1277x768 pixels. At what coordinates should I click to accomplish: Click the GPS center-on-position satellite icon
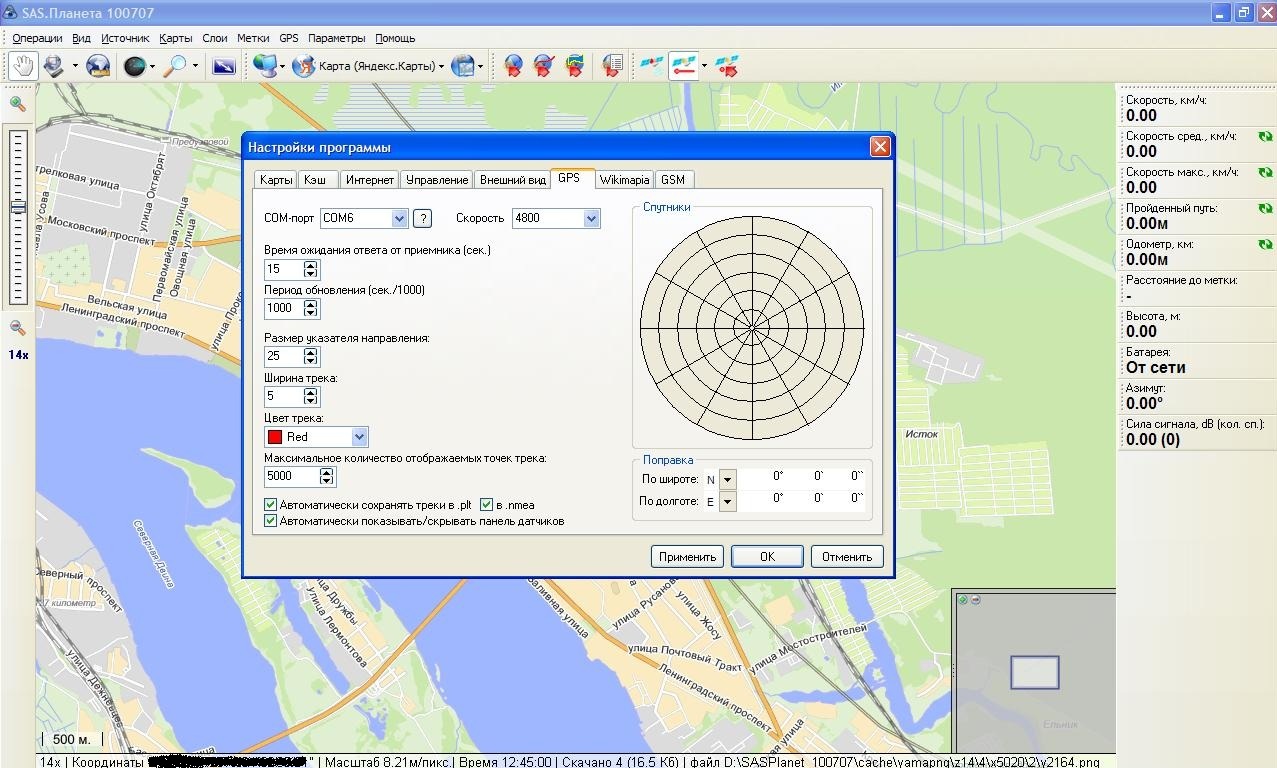(727, 66)
